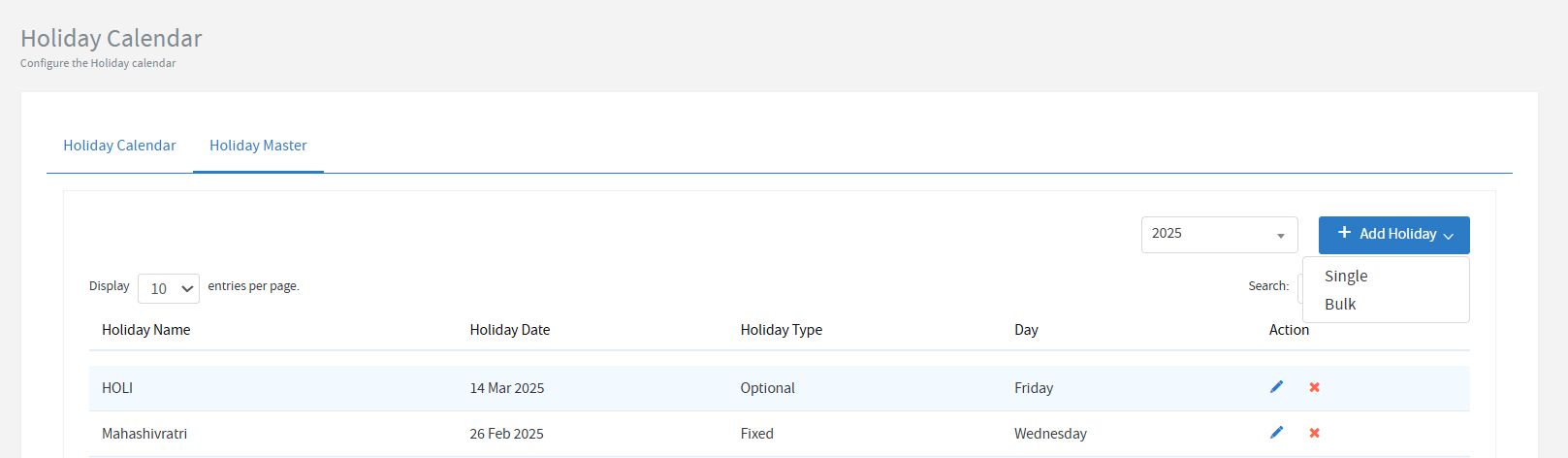Screen dimensions: 1568x458
Task: Select the Mahashivratri name cell
Action: click(x=144, y=434)
